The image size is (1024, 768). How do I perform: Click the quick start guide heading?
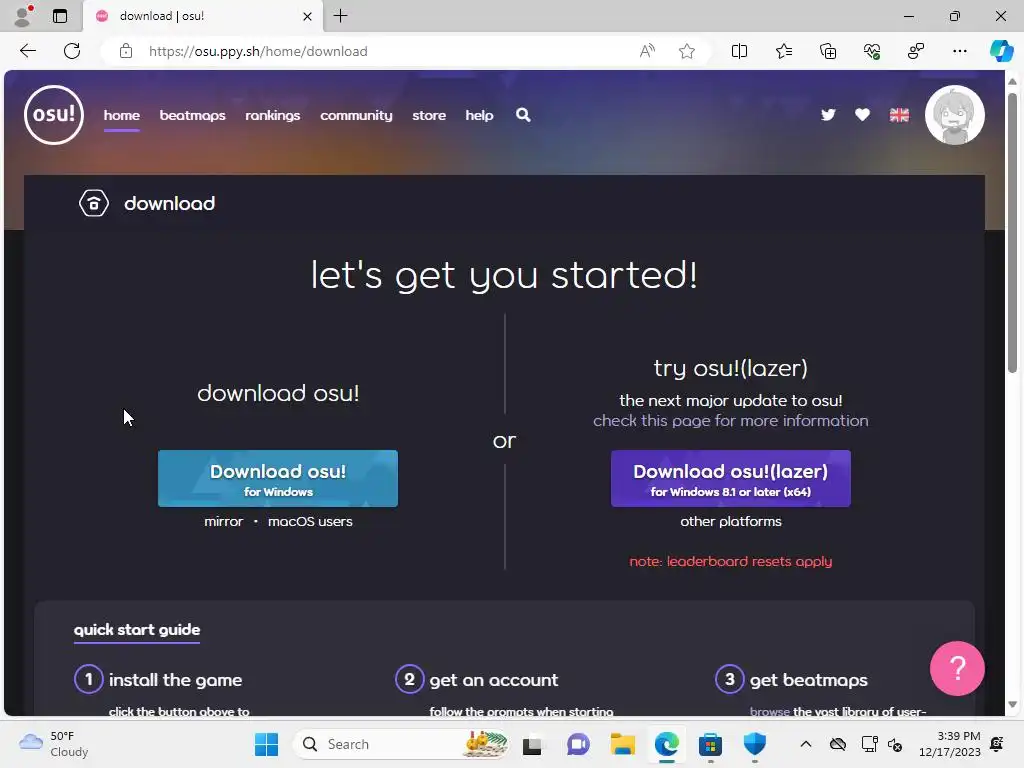tap(137, 630)
